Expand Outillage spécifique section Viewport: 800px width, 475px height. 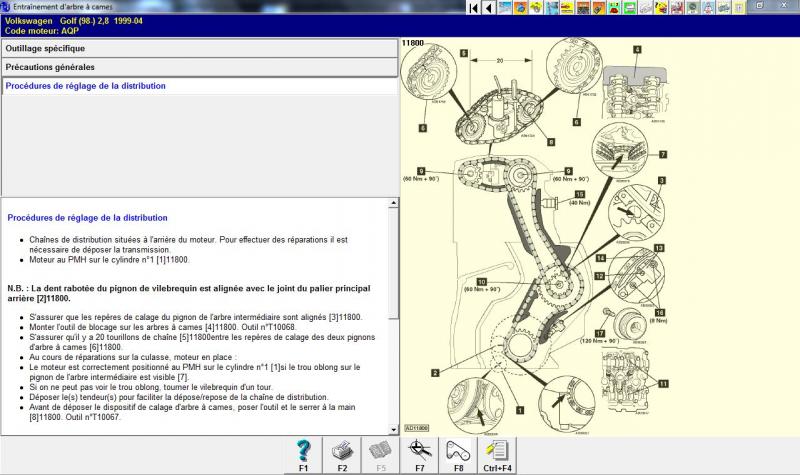pyautogui.click(x=199, y=48)
